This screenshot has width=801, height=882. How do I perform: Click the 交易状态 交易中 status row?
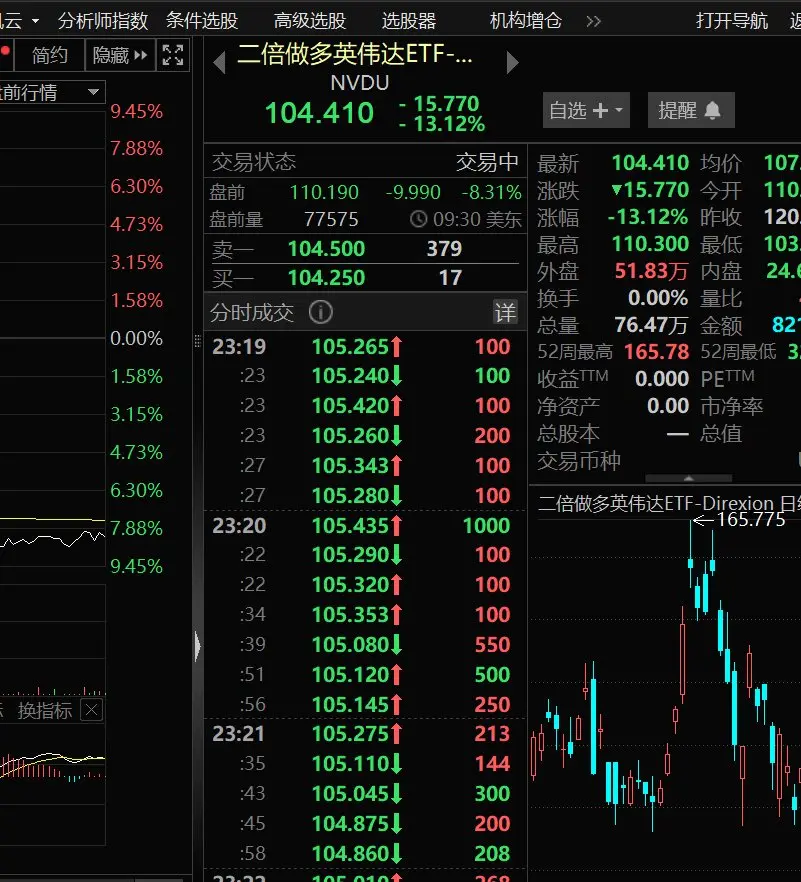[x=365, y=162]
